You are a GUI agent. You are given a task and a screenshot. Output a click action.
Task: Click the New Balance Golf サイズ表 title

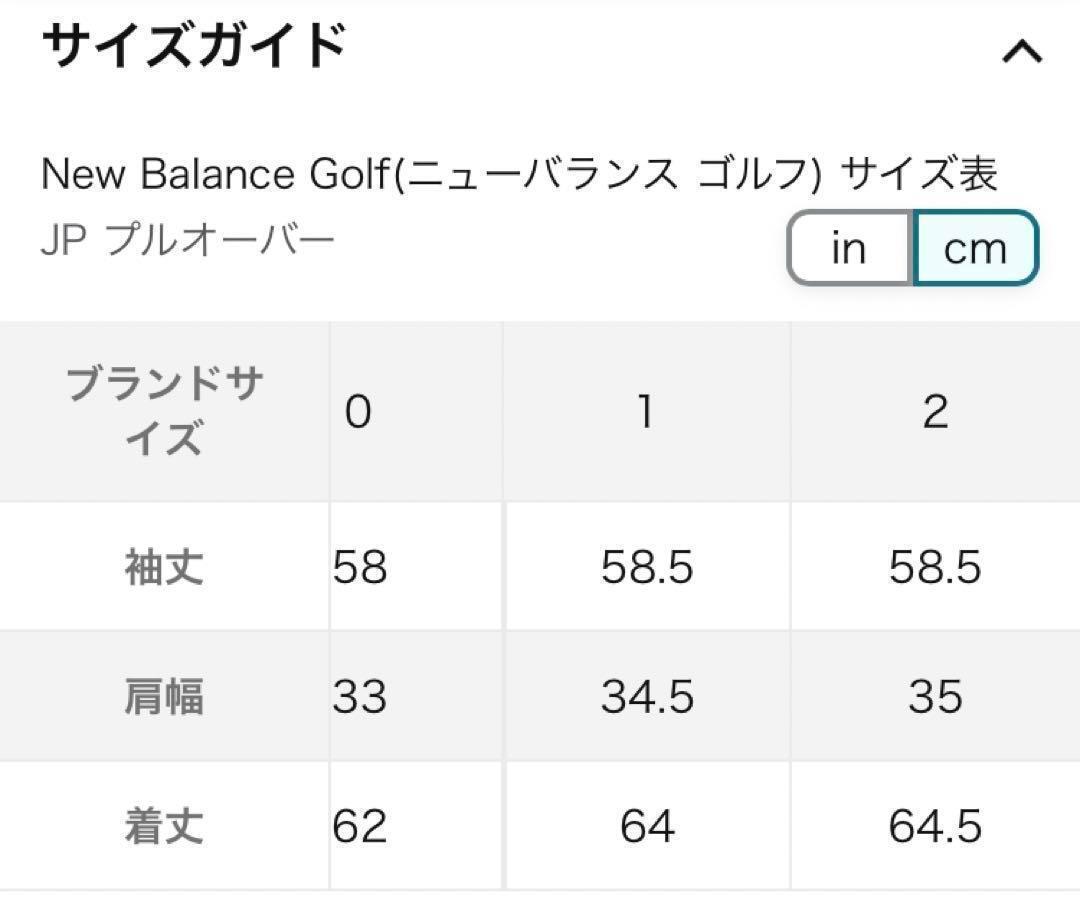point(519,174)
